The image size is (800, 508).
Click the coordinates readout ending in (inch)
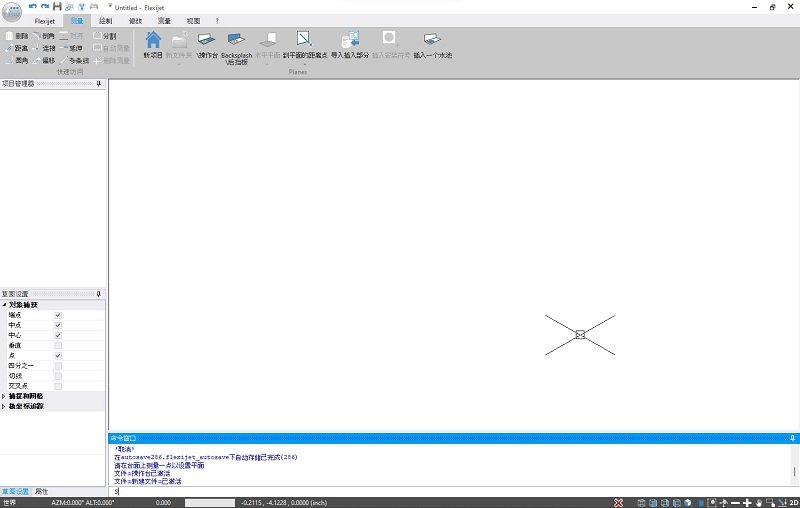pos(284,503)
